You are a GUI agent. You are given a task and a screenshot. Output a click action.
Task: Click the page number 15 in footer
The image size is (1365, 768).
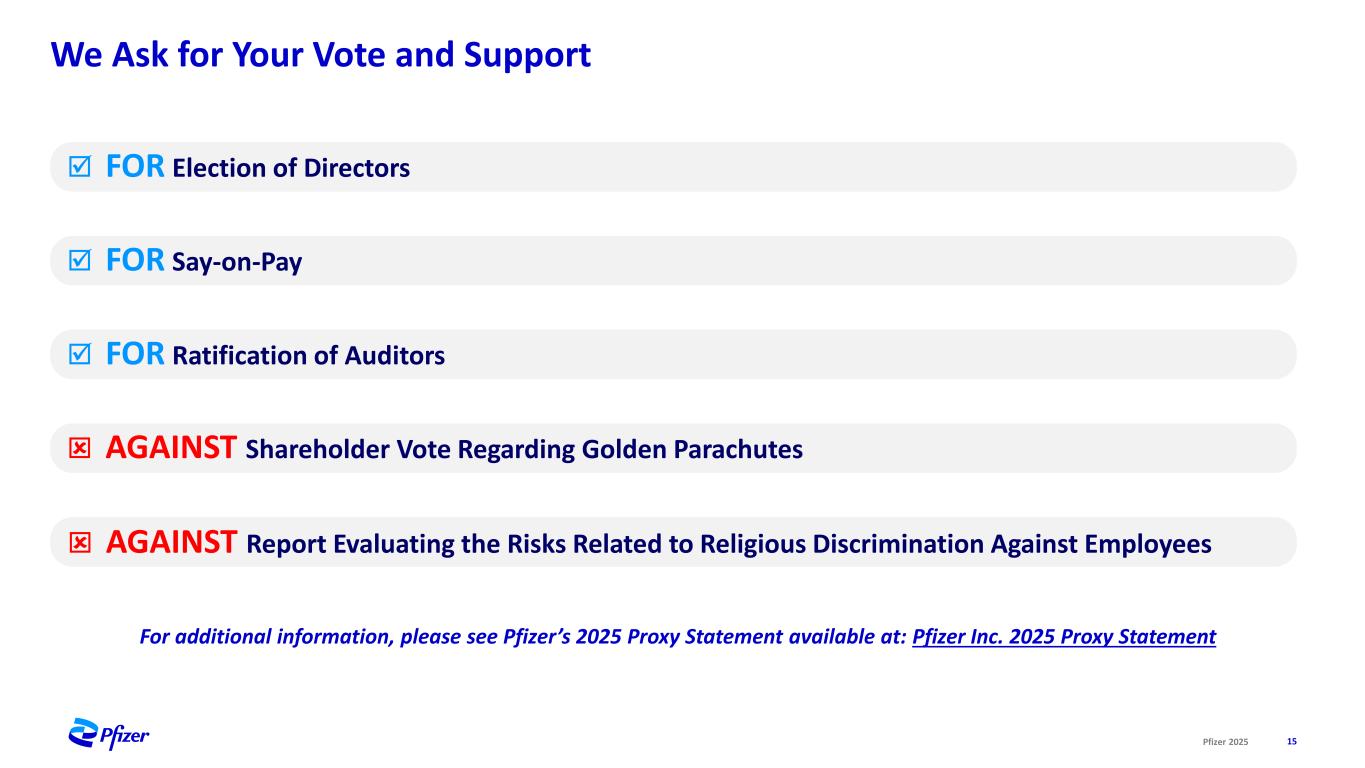(x=1292, y=741)
